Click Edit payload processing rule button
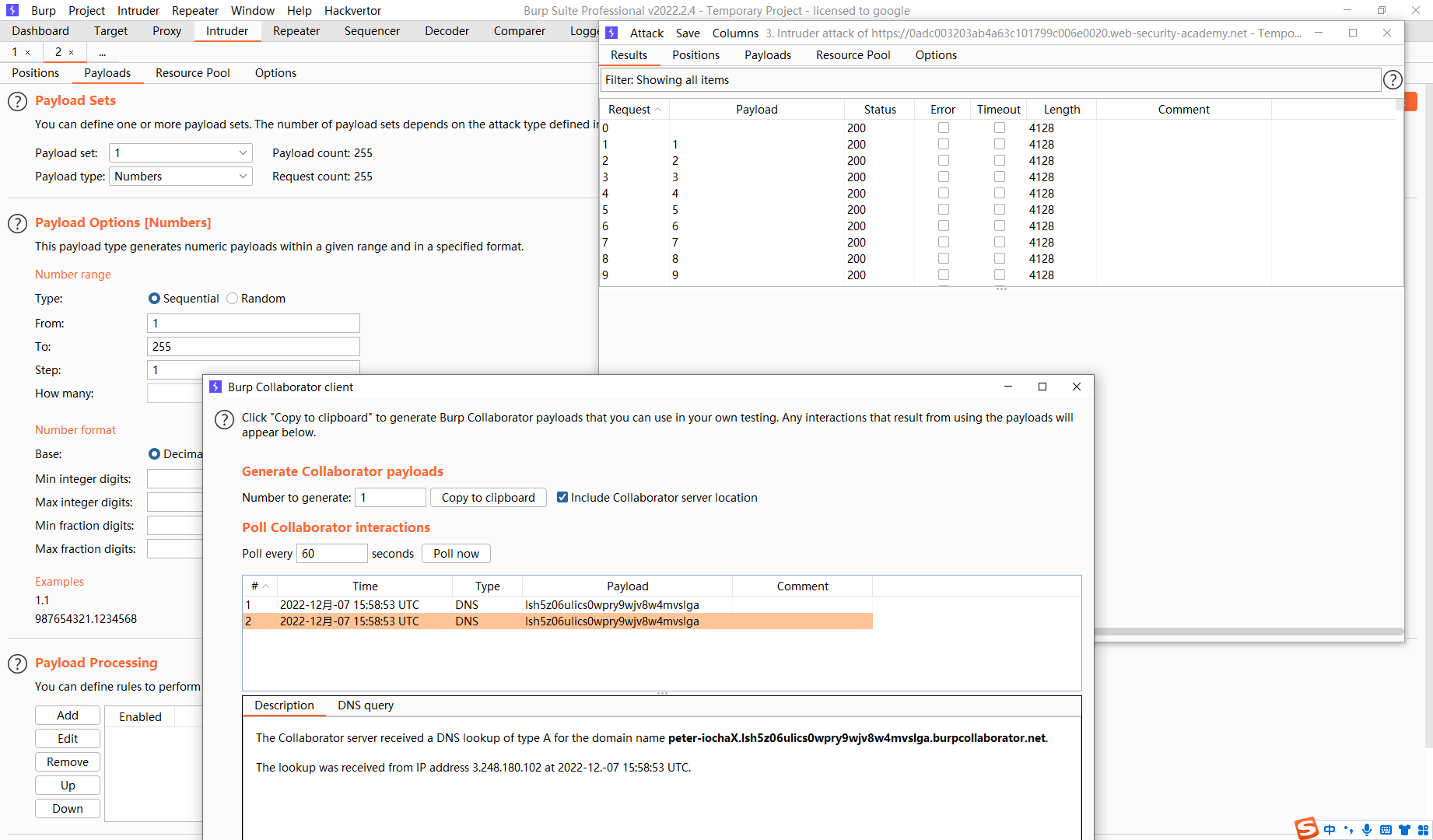The height and width of the screenshot is (840, 1433). (x=68, y=739)
